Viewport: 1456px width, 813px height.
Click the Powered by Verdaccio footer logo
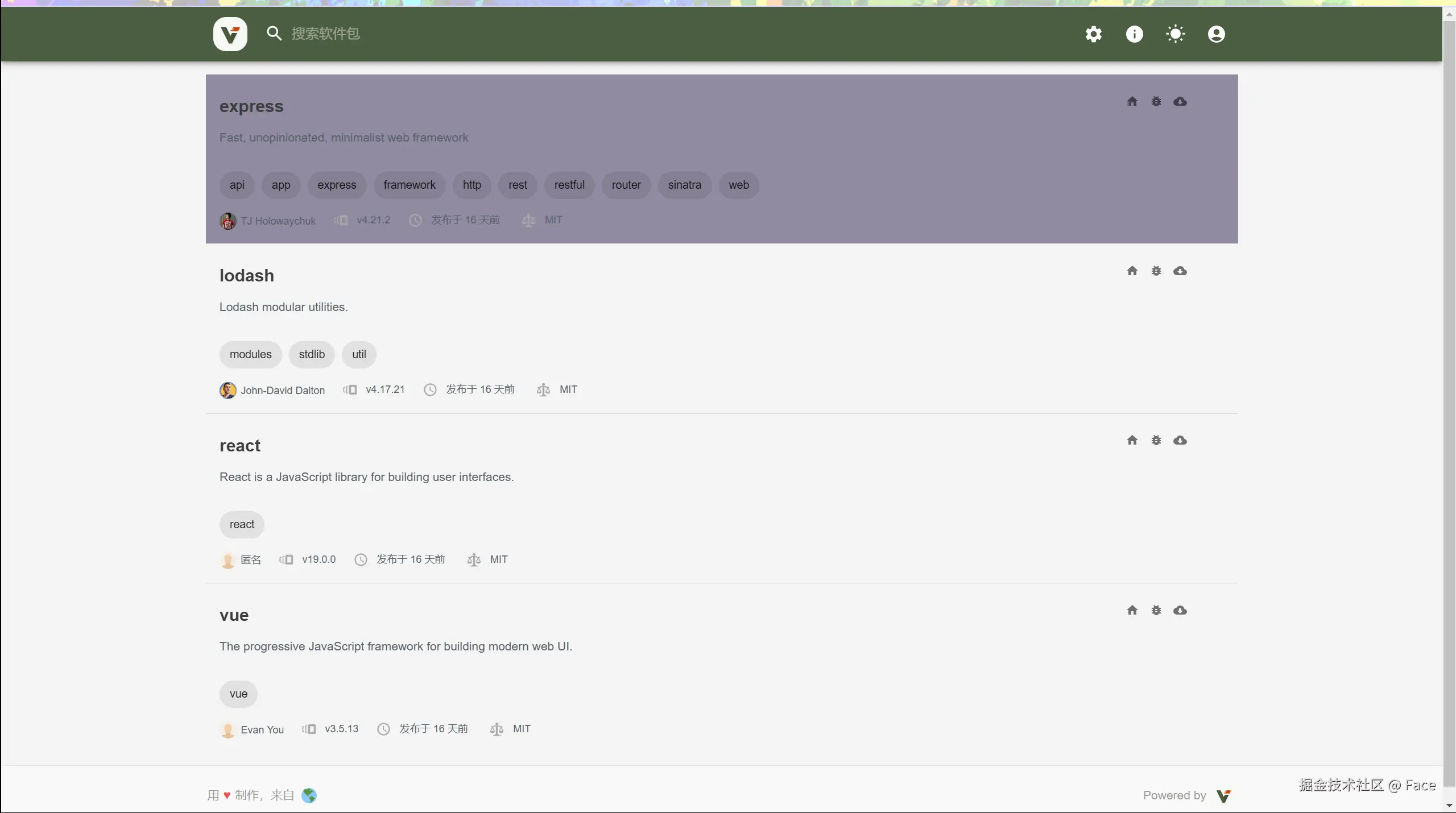(x=1223, y=796)
